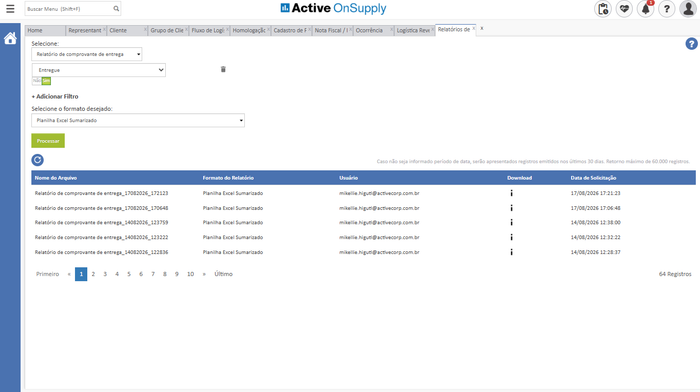Go to Último page
The width and height of the screenshot is (700, 392).
coord(223,274)
